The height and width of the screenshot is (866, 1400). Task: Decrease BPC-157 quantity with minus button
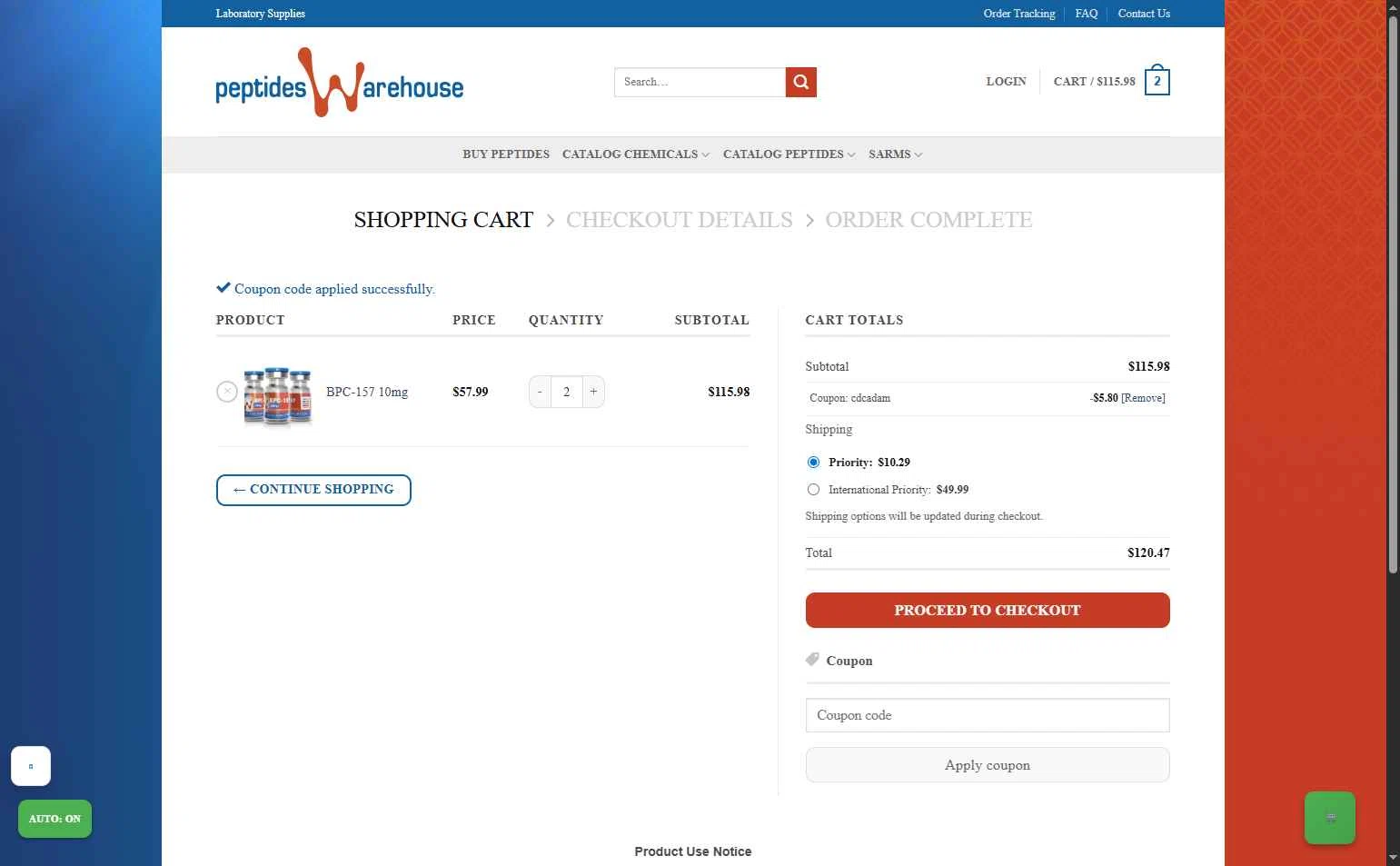(x=540, y=392)
